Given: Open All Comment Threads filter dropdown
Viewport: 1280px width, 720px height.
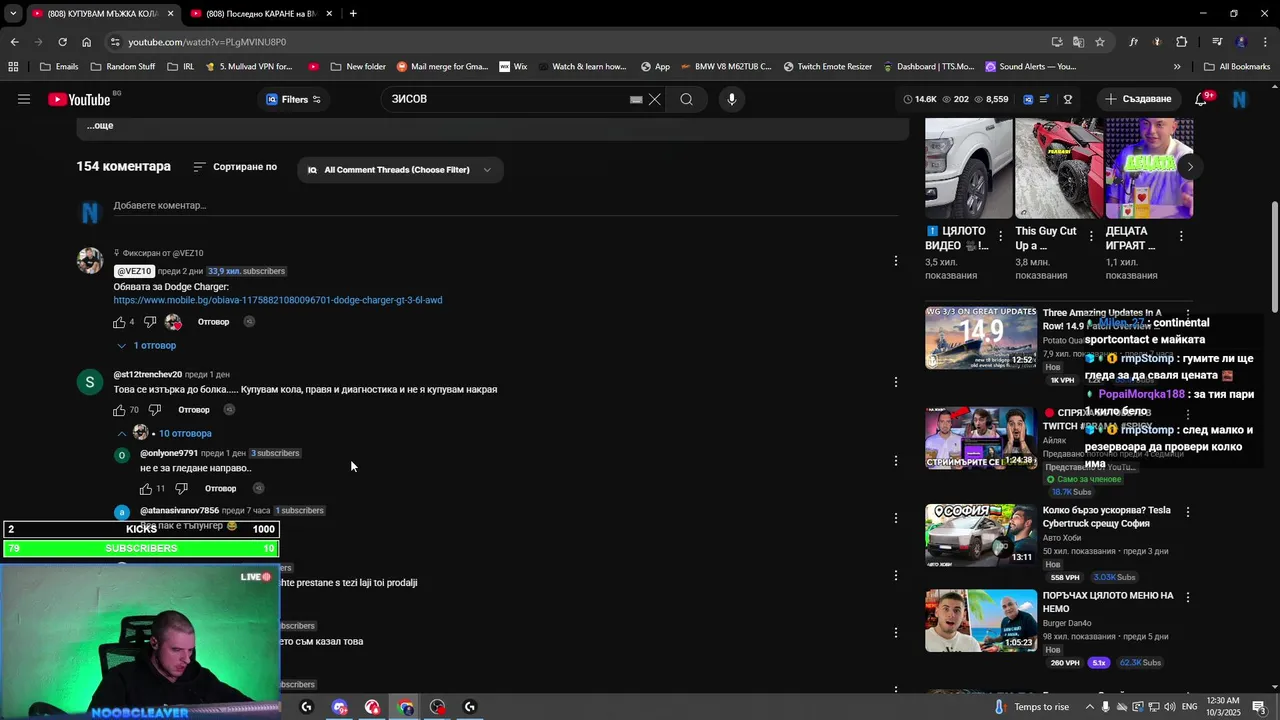Looking at the screenshot, I should coord(400,170).
